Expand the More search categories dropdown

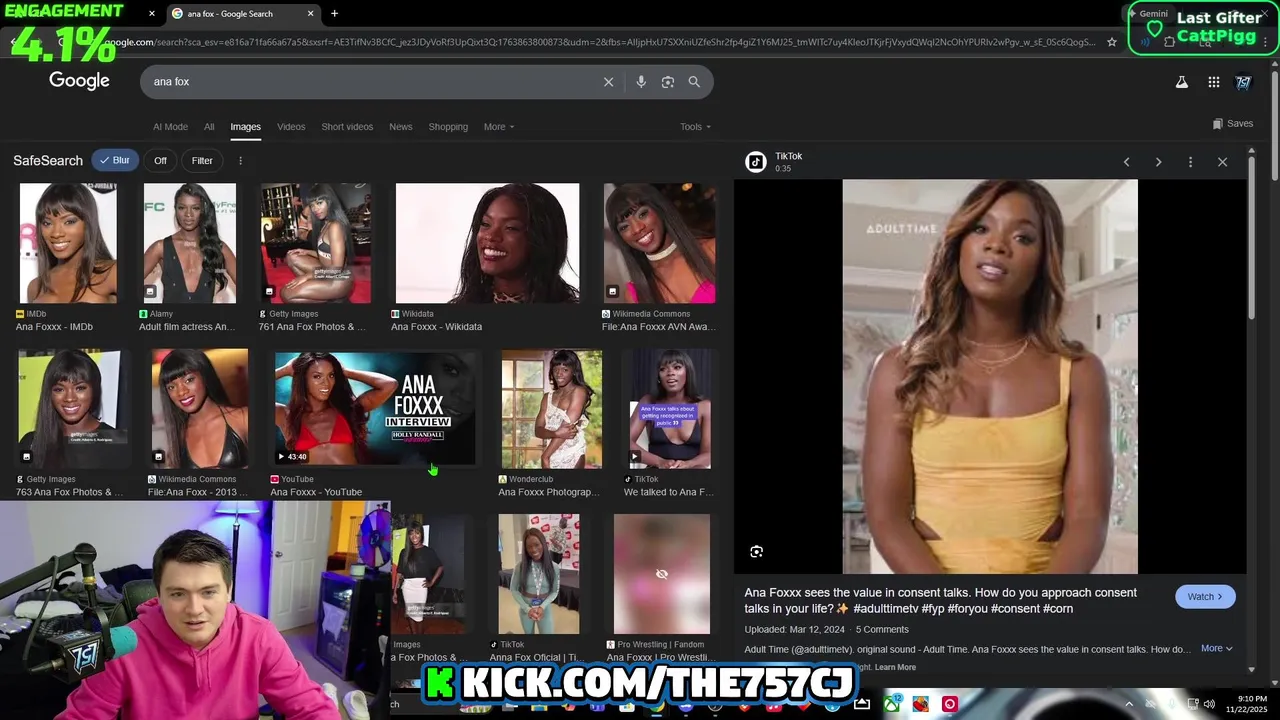click(x=498, y=127)
